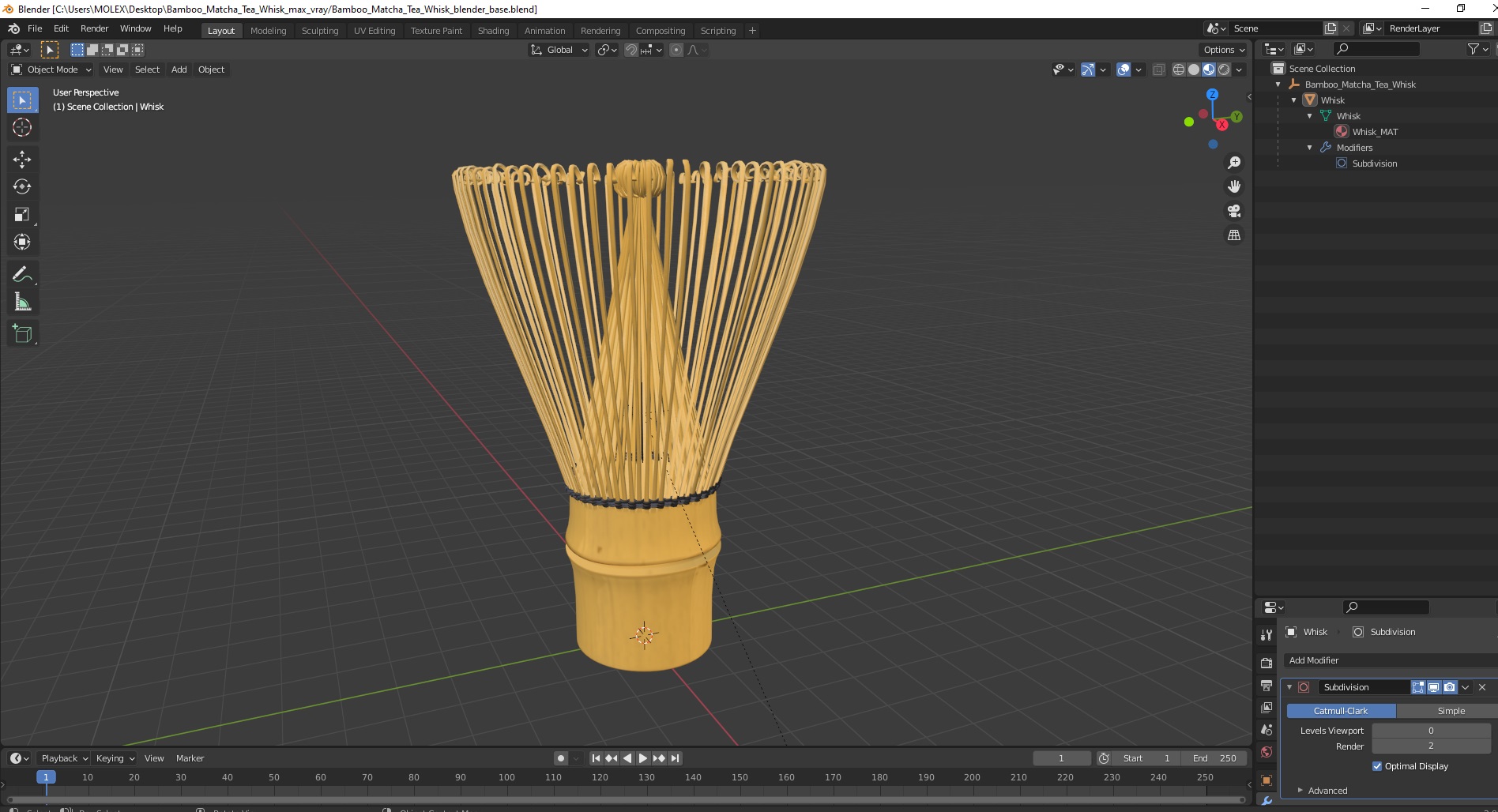Screen dimensions: 1498x812
Task: Open the File menu
Action: tap(35, 28)
